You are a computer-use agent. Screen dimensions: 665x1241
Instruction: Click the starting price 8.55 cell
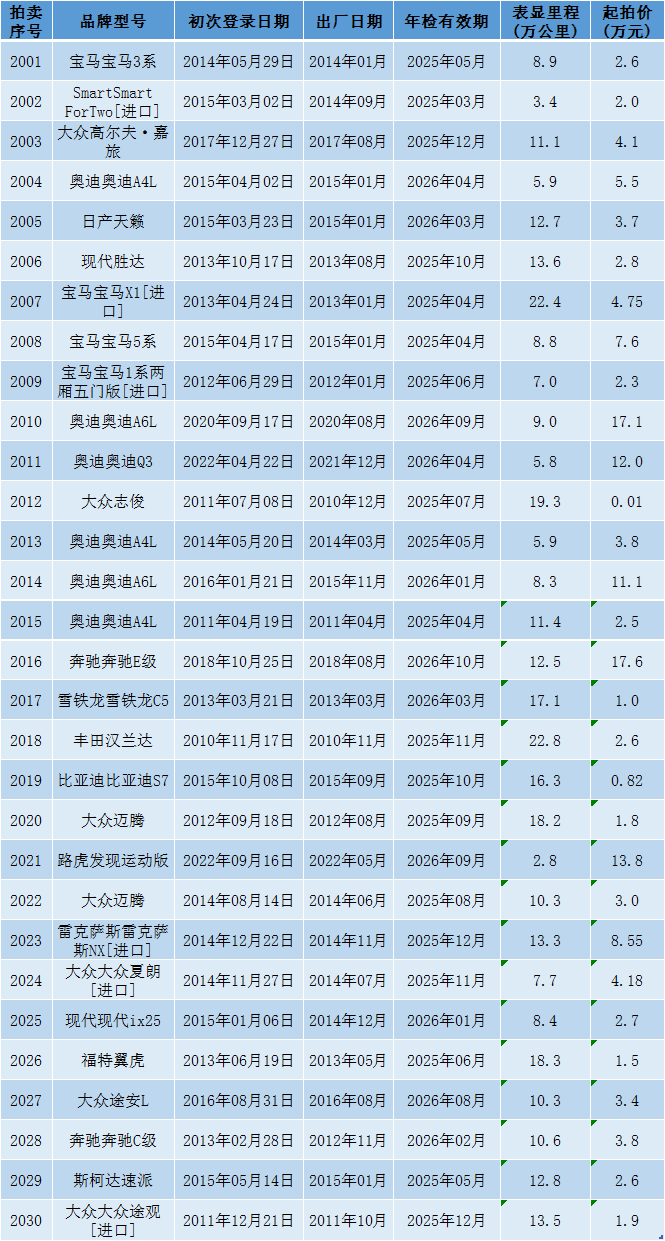point(627,940)
